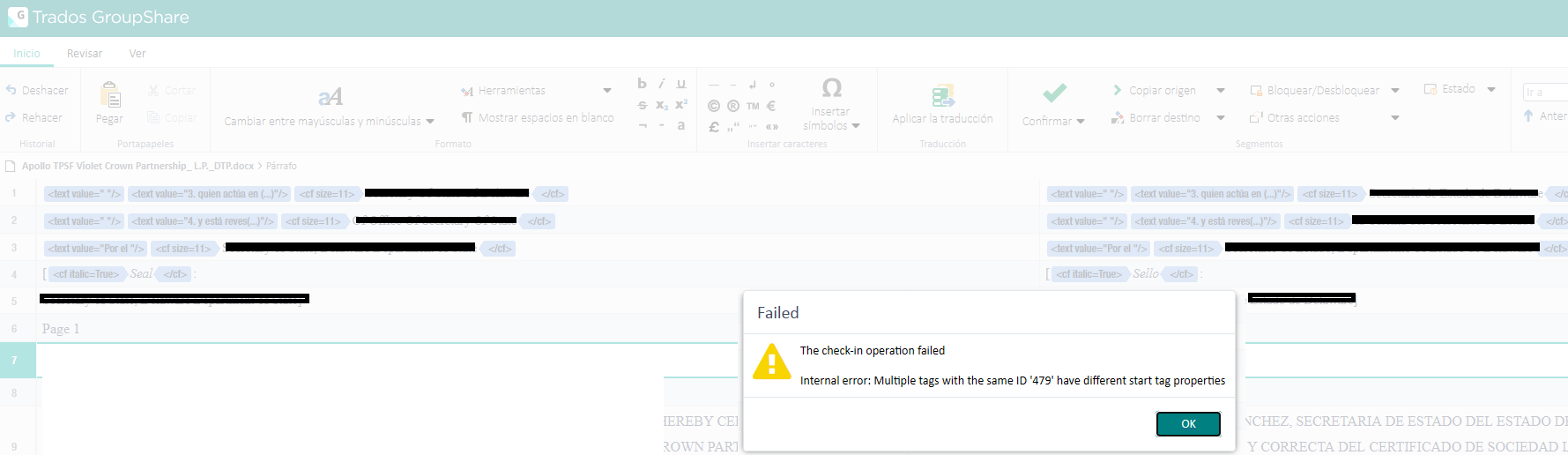This screenshot has width=1568, height=455.
Task: Expand the Otras acciones dropdown arrow
Action: [1395, 117]
